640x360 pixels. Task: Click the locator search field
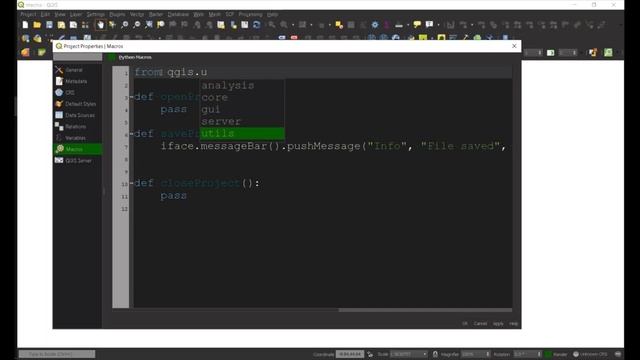[x=57, y=354]
